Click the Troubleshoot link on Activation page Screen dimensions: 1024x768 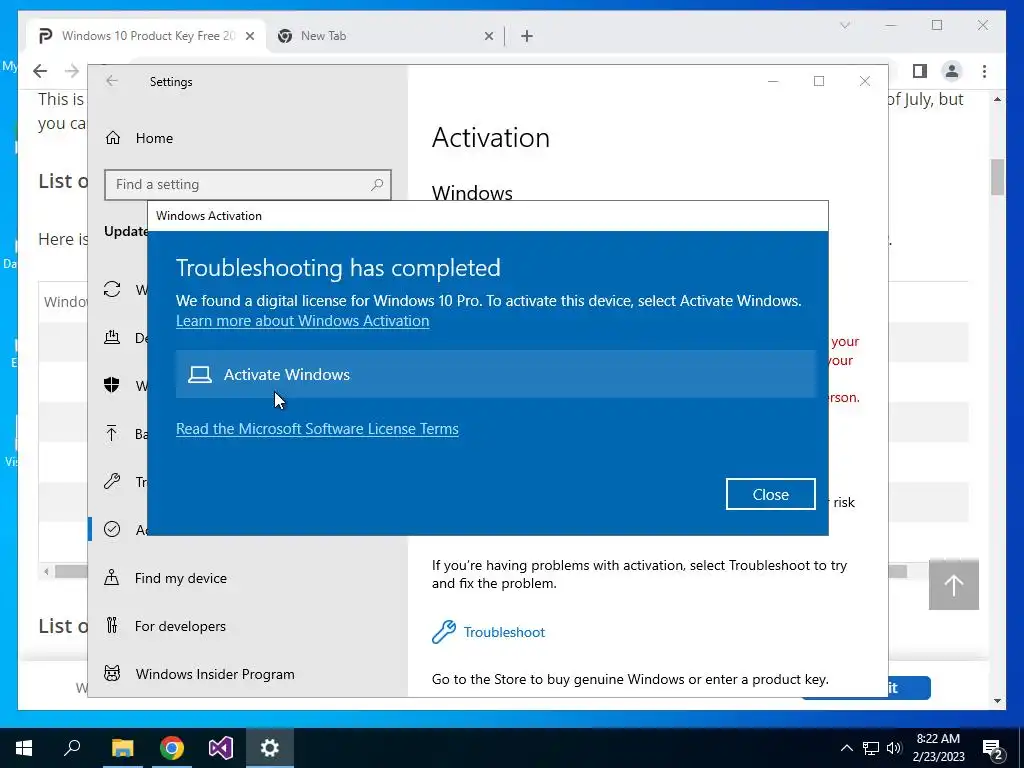click(504, 632)
